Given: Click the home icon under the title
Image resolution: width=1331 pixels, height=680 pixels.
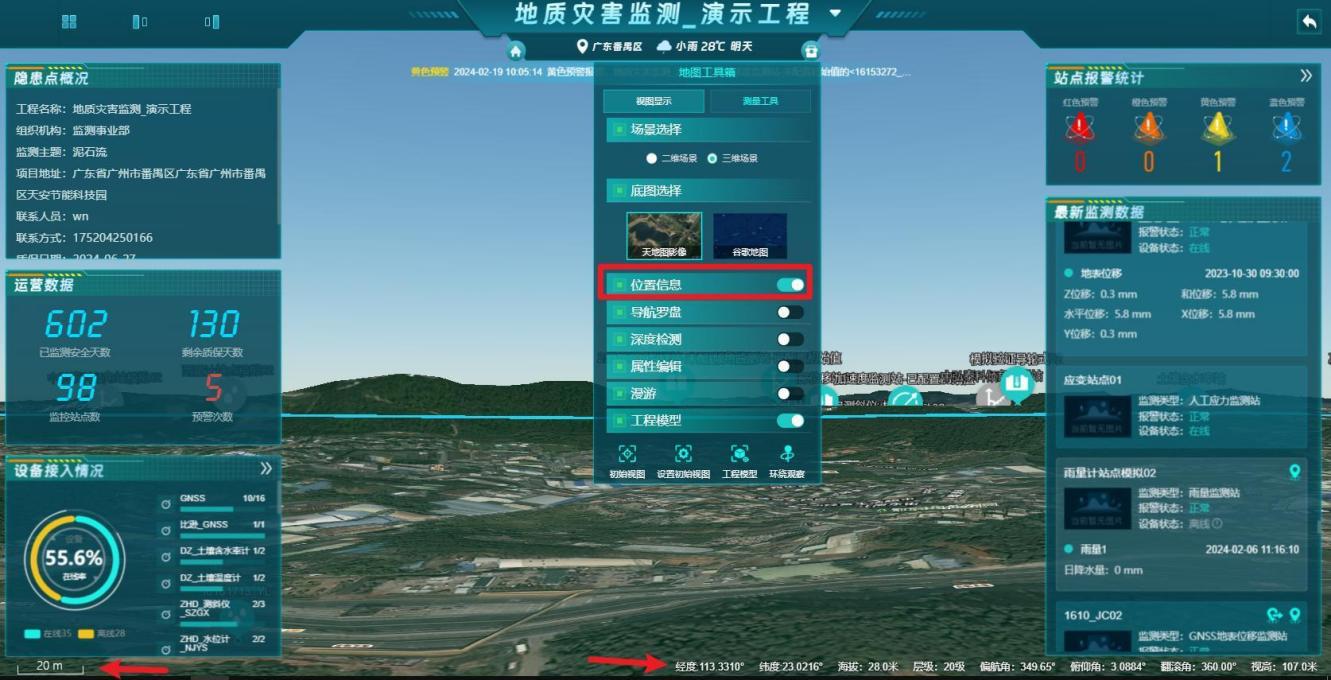Looking at the screenshot, I should [x=516, y=52].
